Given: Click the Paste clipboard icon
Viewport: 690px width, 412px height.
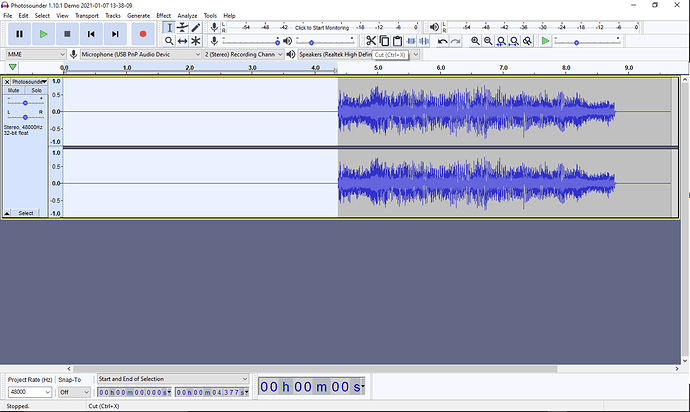Looking at the screenshot, I should [x=397, y=41].
